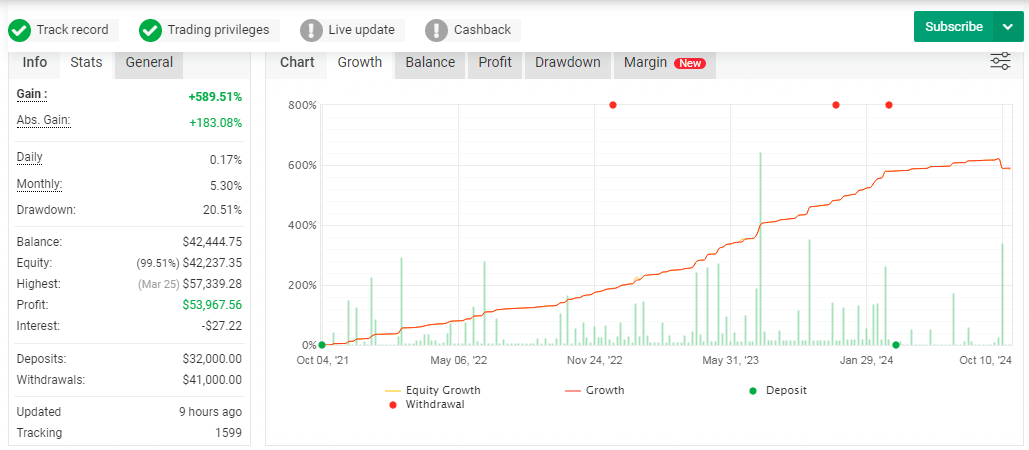Click the 20.51% drawdown value
The height and width of the screenshot is (450, 1029).
(x=222, y=211)
